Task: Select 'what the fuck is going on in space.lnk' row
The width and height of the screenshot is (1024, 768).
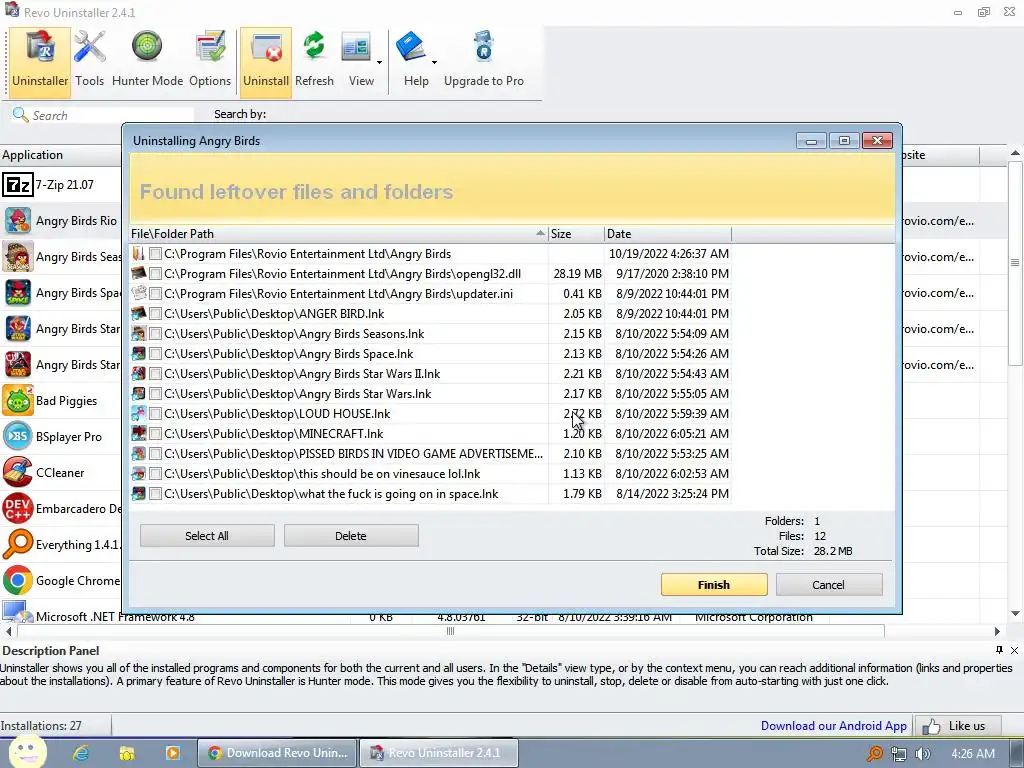Action: click(x=430, y=494)
